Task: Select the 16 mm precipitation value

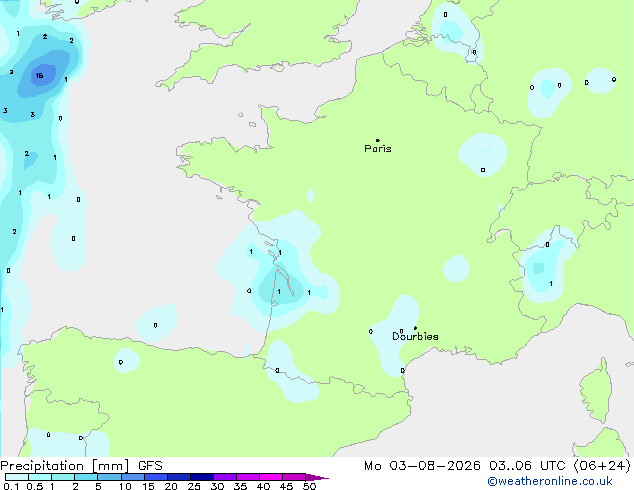Action: point(39,76)
